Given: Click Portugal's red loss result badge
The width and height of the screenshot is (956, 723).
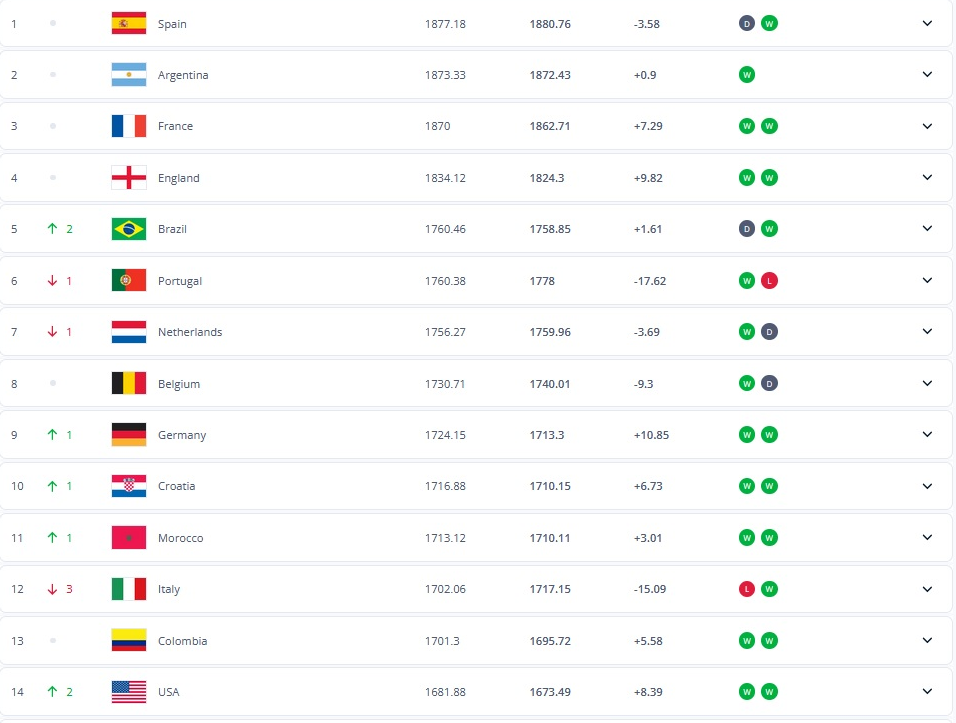Looking at the screenshot, I should coord(769,281).
